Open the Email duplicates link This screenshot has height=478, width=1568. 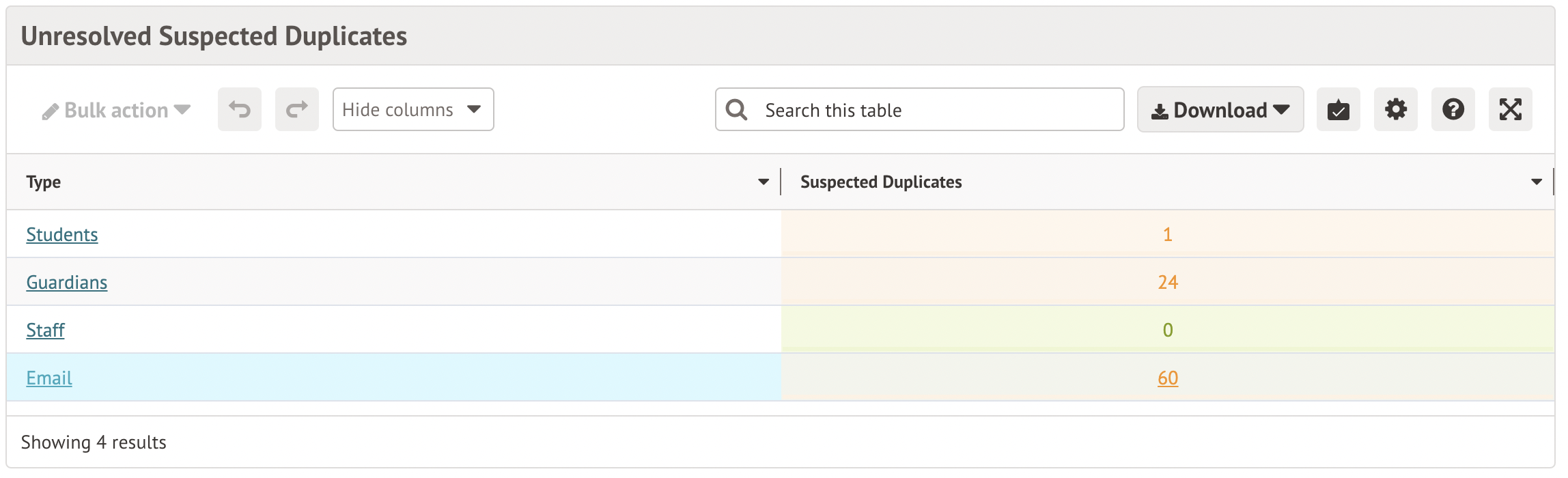click(x=49, y=378)
